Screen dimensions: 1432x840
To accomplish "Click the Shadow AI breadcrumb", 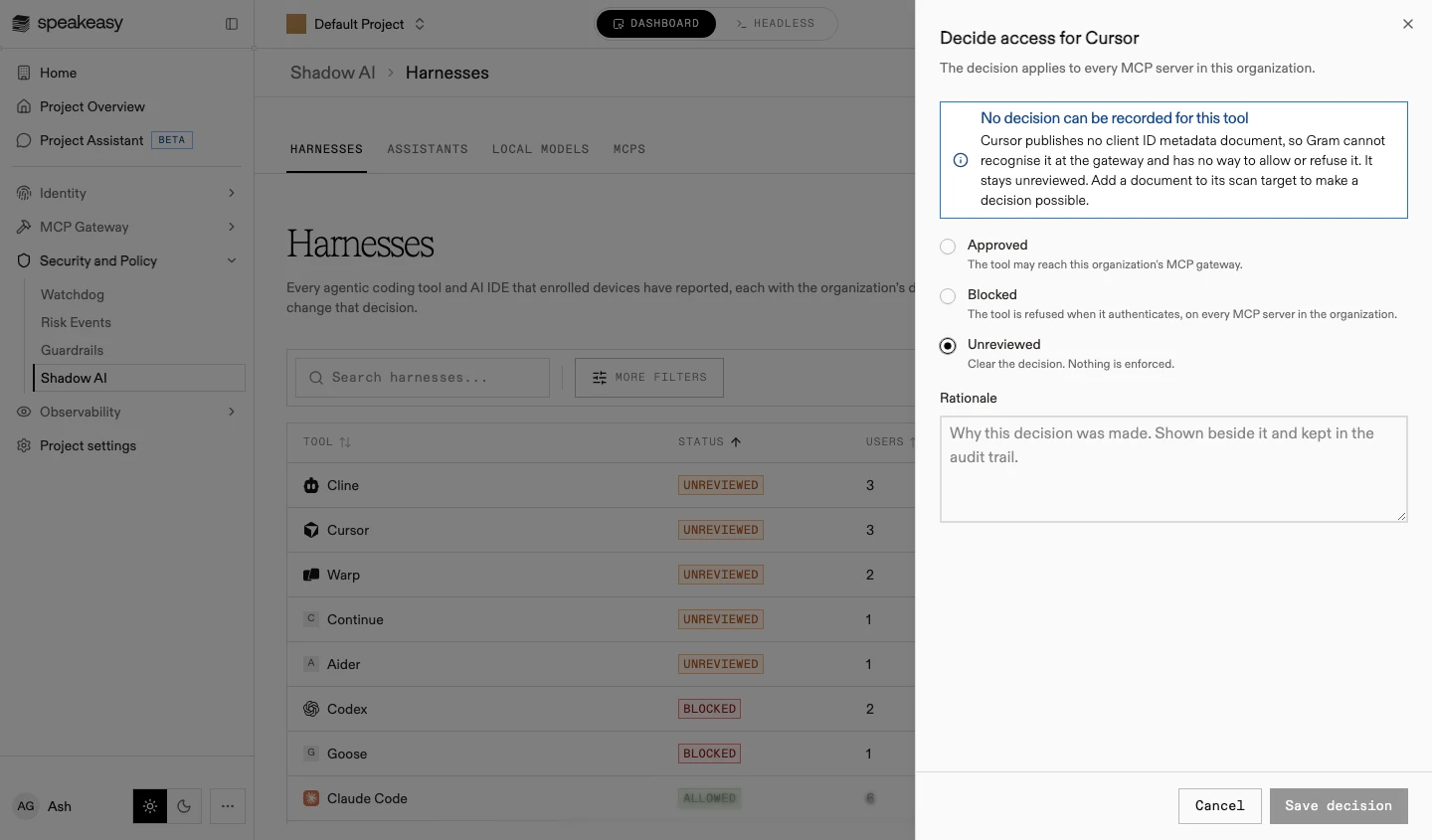I will [333, 73].
